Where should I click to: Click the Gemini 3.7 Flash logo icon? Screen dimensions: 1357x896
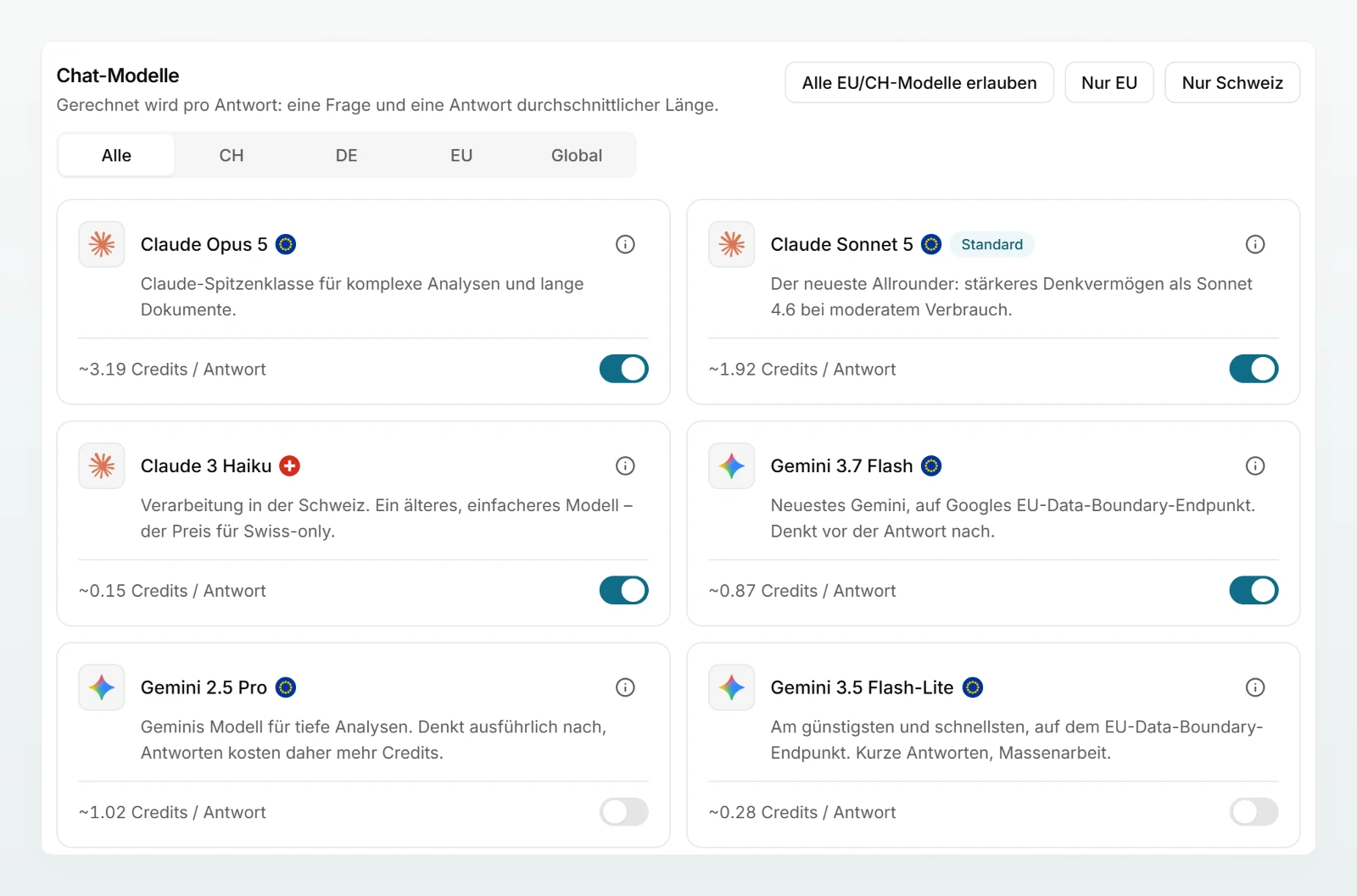pyautogui.click(x=732, y=465)
